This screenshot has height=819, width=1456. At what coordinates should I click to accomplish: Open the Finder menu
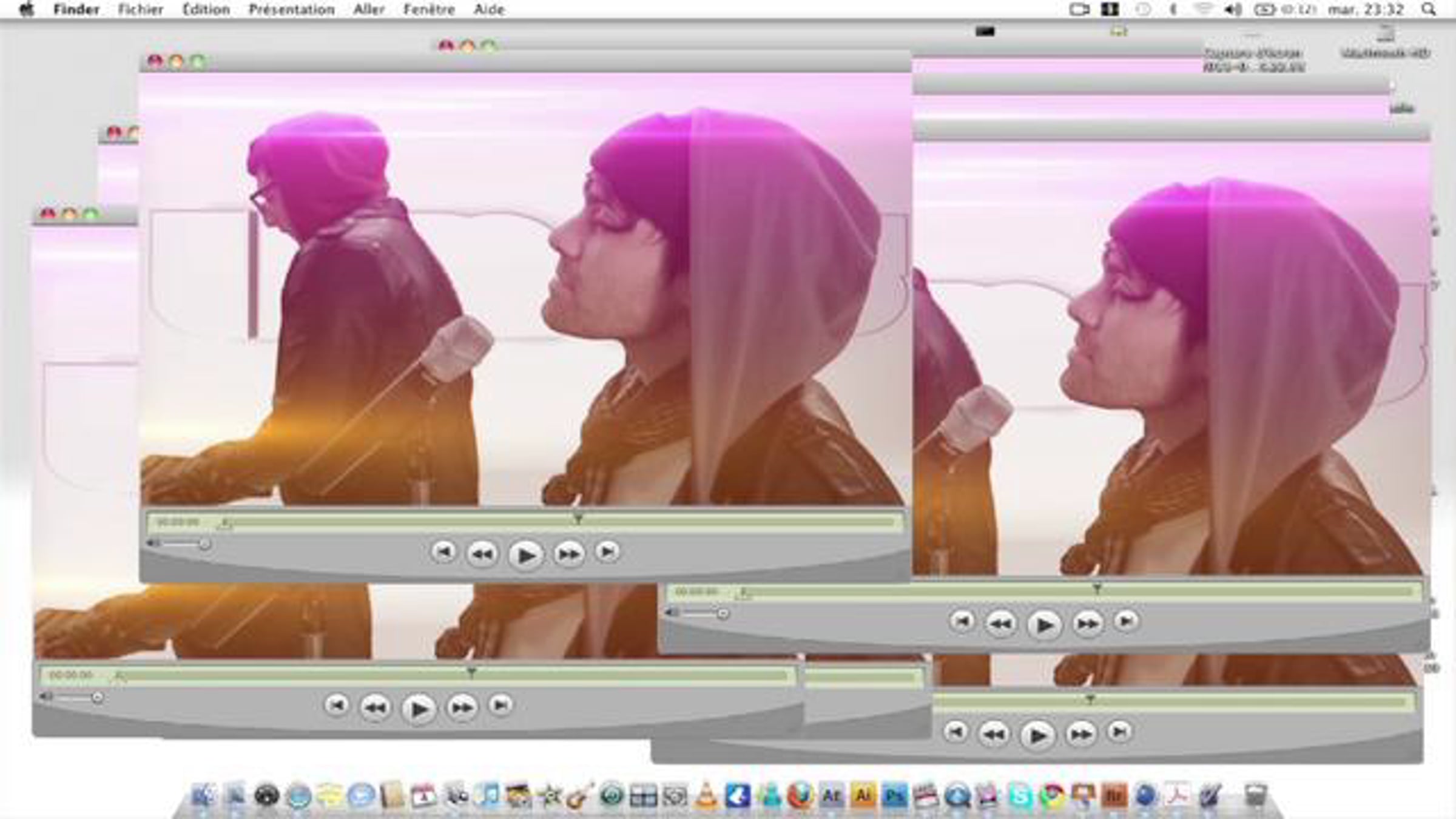coord(76,10)
